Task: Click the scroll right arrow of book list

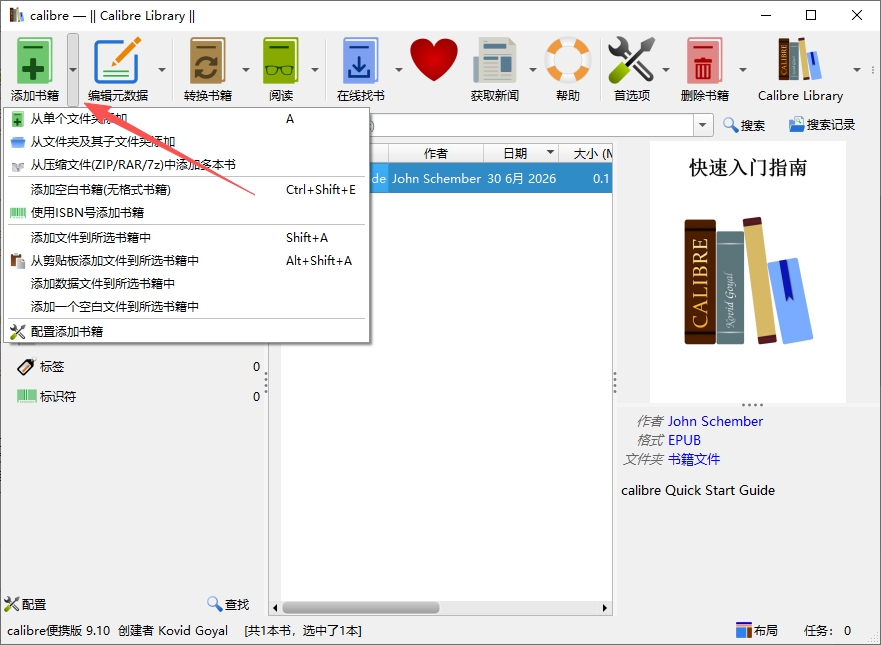Action: [605, 608]
